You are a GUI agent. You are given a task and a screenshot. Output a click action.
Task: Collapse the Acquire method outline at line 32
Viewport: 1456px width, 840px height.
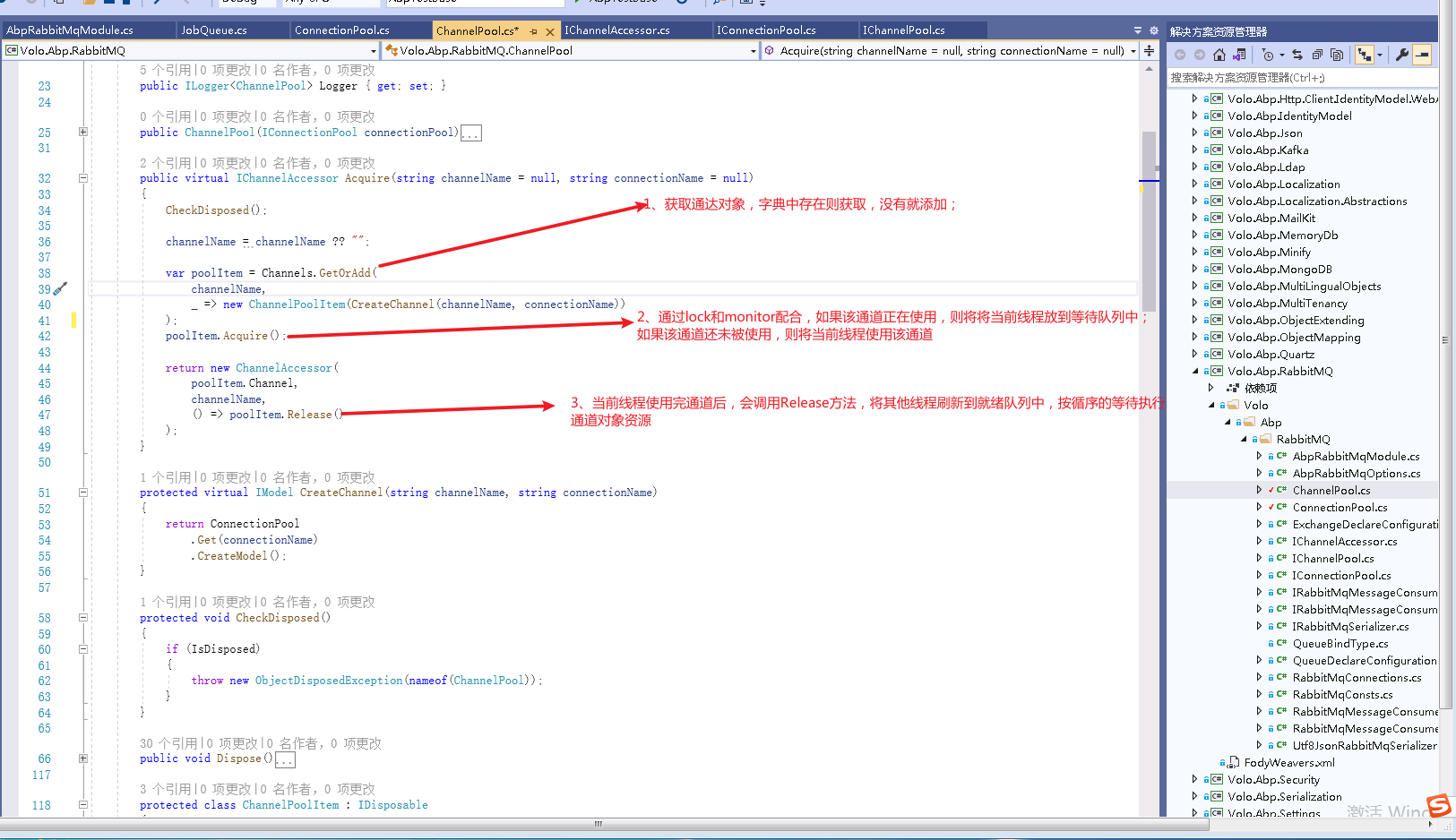83,178
